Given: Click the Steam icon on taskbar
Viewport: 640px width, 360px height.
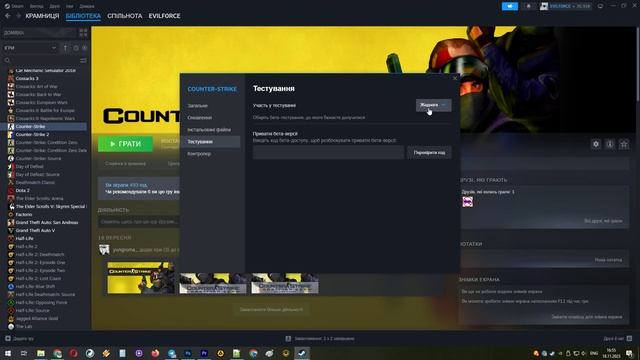Looking at the screenshot, I should 302,353.
